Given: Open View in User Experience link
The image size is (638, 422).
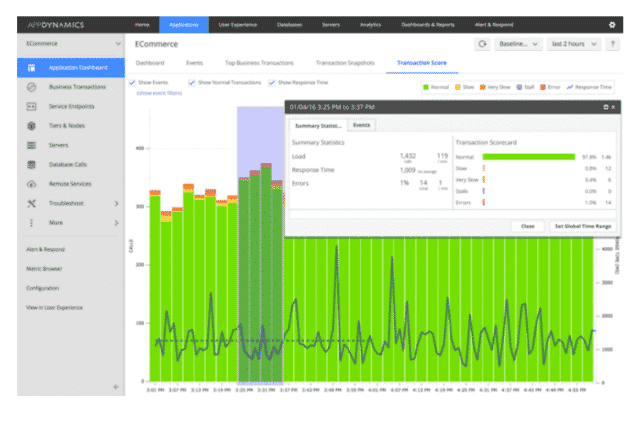Looking at the screenshot, I should pyautogui.click(x=54, y=308).
